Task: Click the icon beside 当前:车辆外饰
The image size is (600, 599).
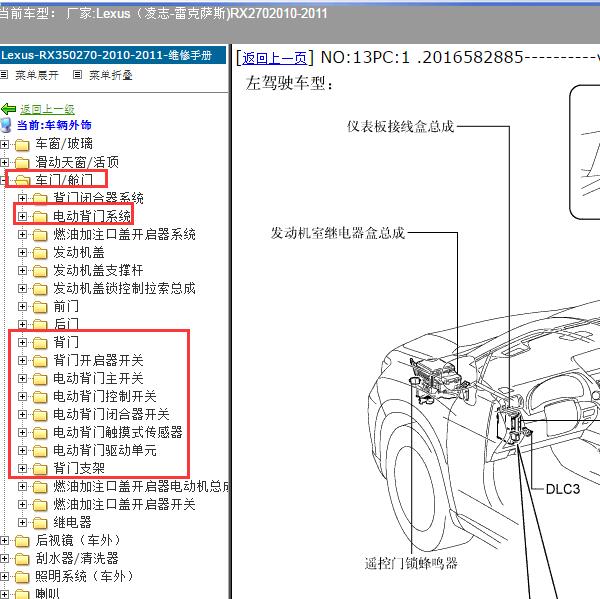Action: tap(6, 125)
